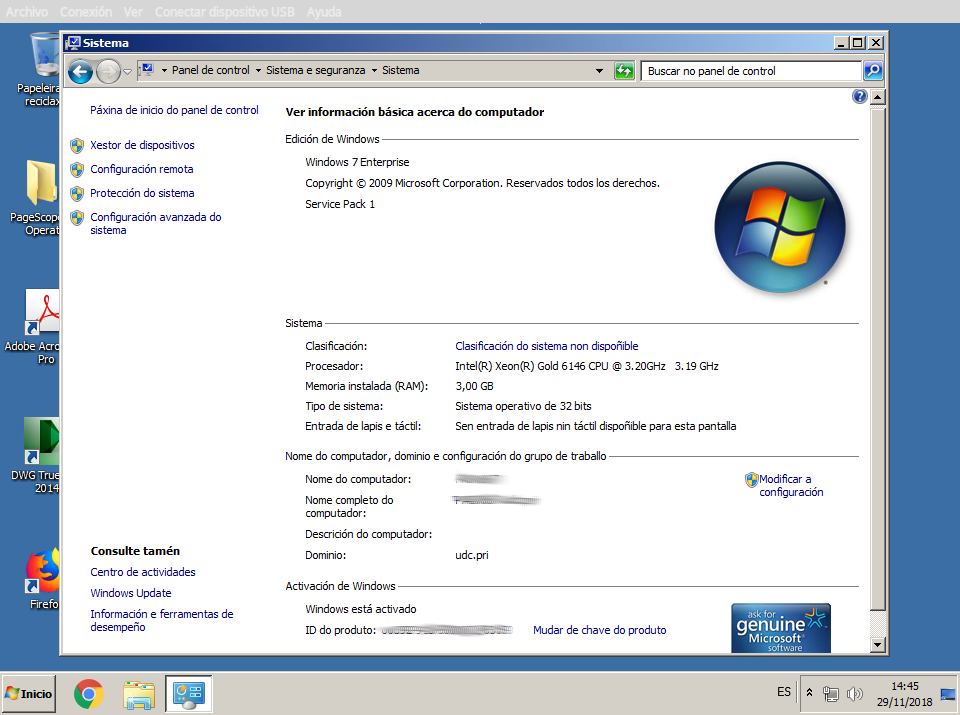Click shield icon beside Configuración avanzada
Screen dimensions: 960x715
(x=77, y=218)
